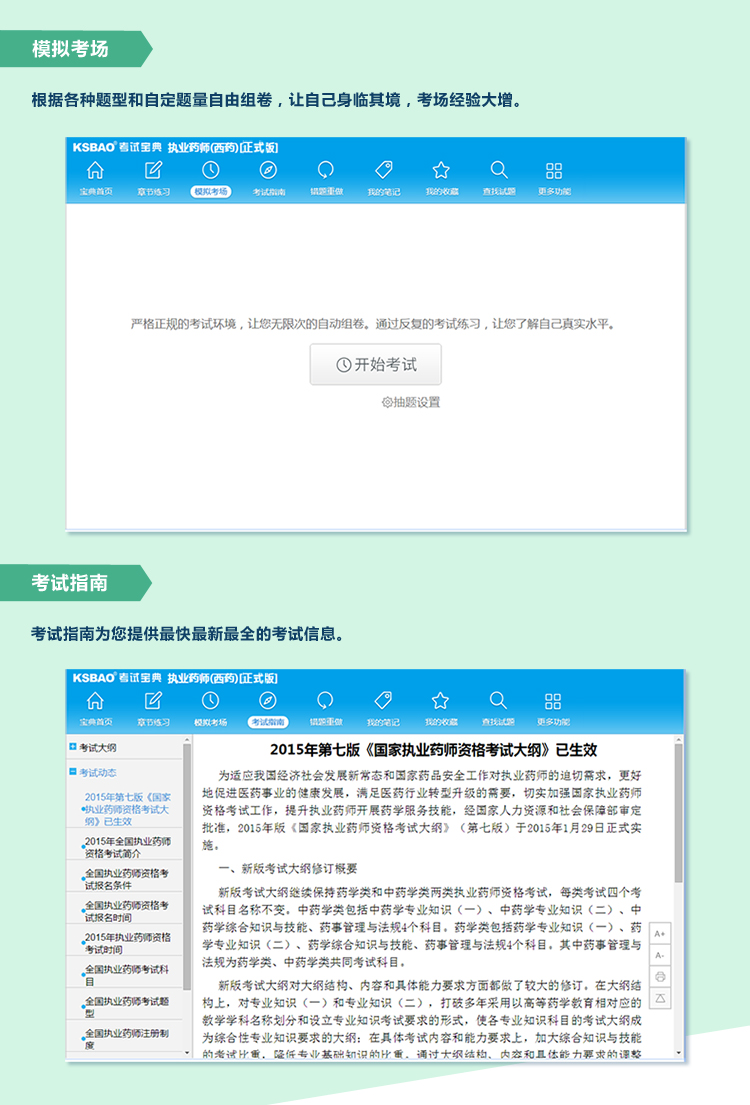Start the mock exam with 开始考试
750x1105 pixels.
pos(376,364)
